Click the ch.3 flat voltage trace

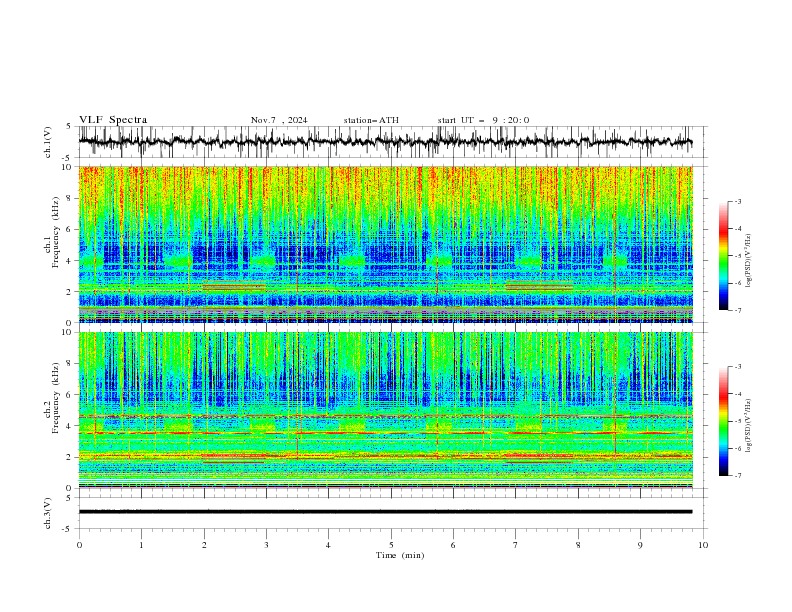click(x=385, y=512)
